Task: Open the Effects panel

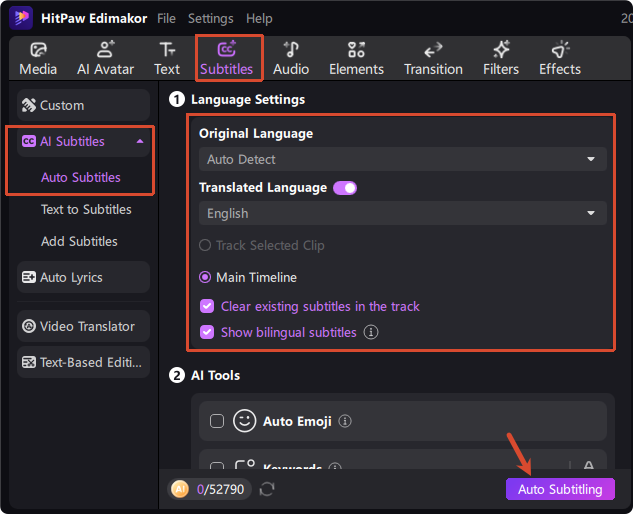Action: pos(560,59)
